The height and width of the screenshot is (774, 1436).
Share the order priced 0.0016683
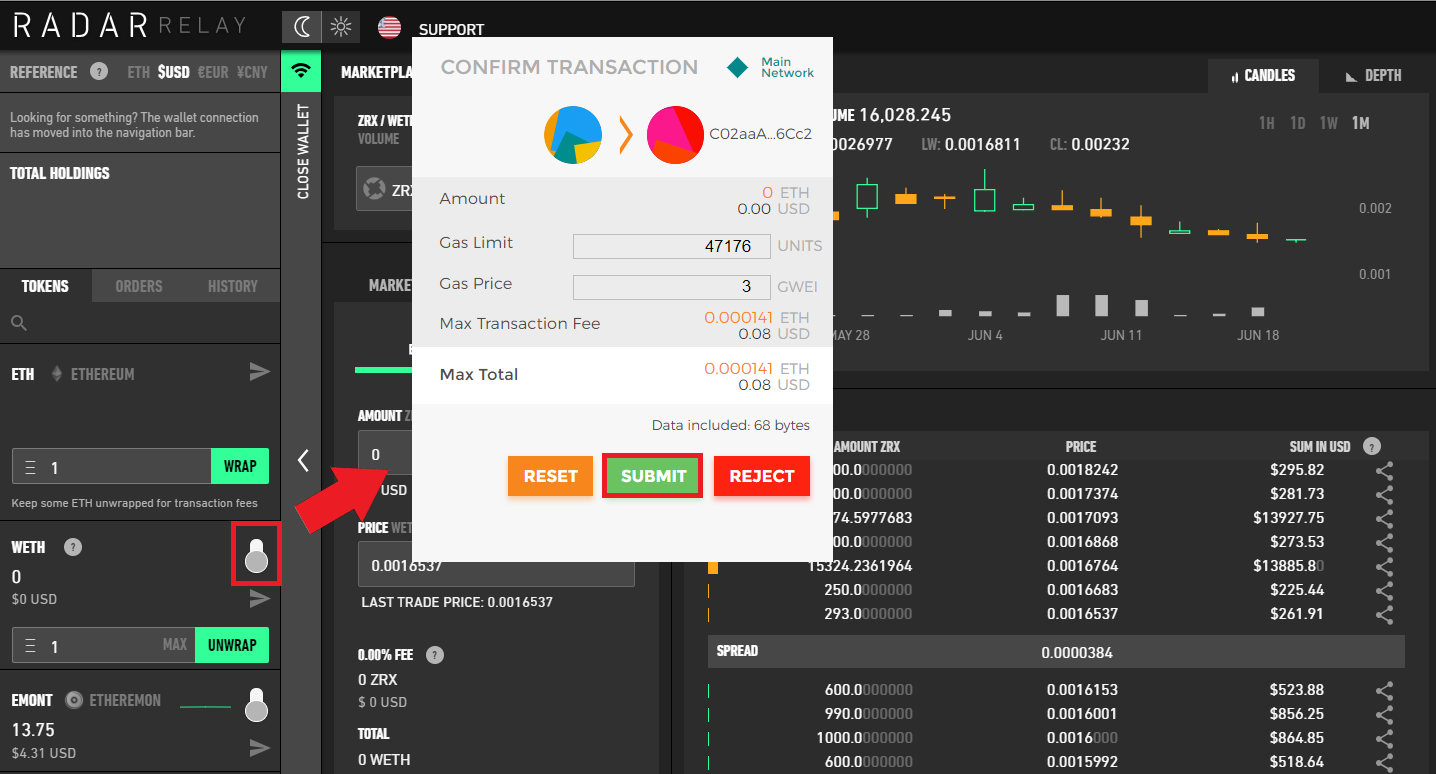click(x=1384, y=590)
